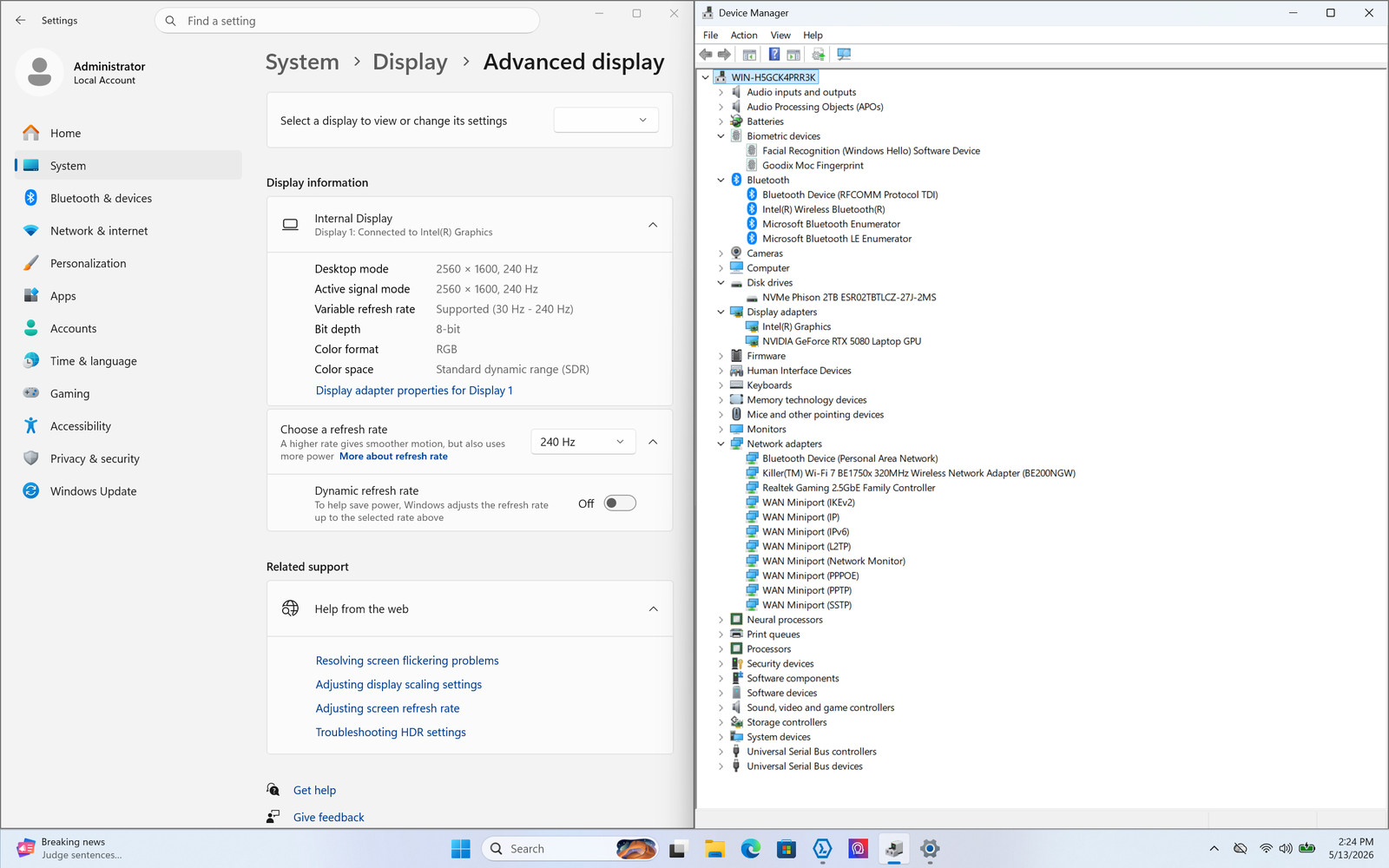1389x868 pixels.
Task: Click the Update device driver toolbar icon
Action: pos(818,55)
